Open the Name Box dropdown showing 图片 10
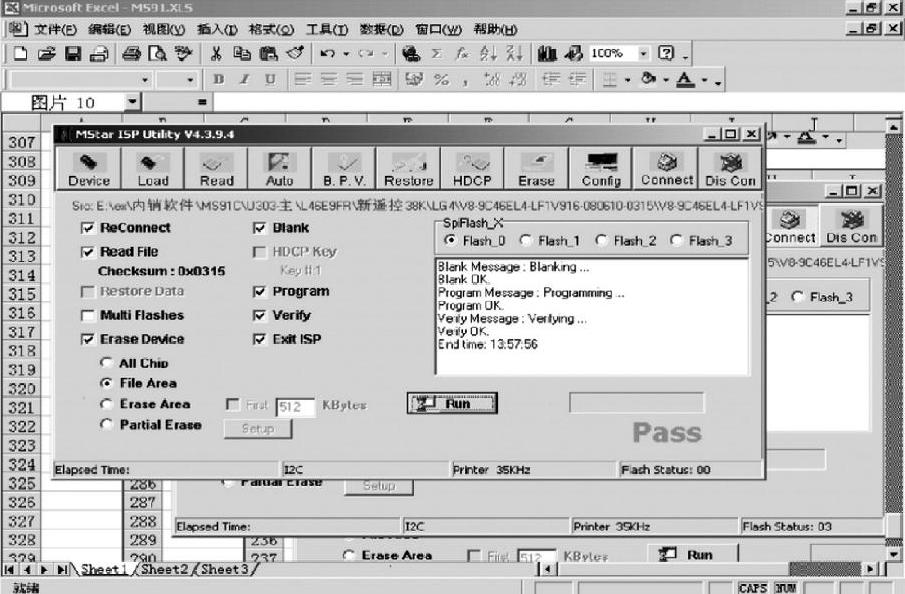Screen dimensions: 905x594 pyautogui.click(x=133, y=102)
